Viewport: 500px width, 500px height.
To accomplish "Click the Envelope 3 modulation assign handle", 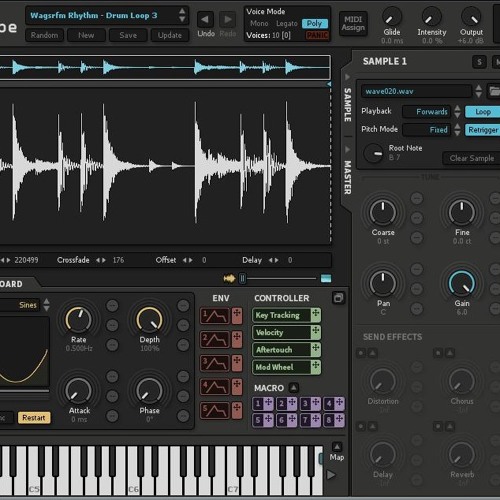I will coord(237,363).
